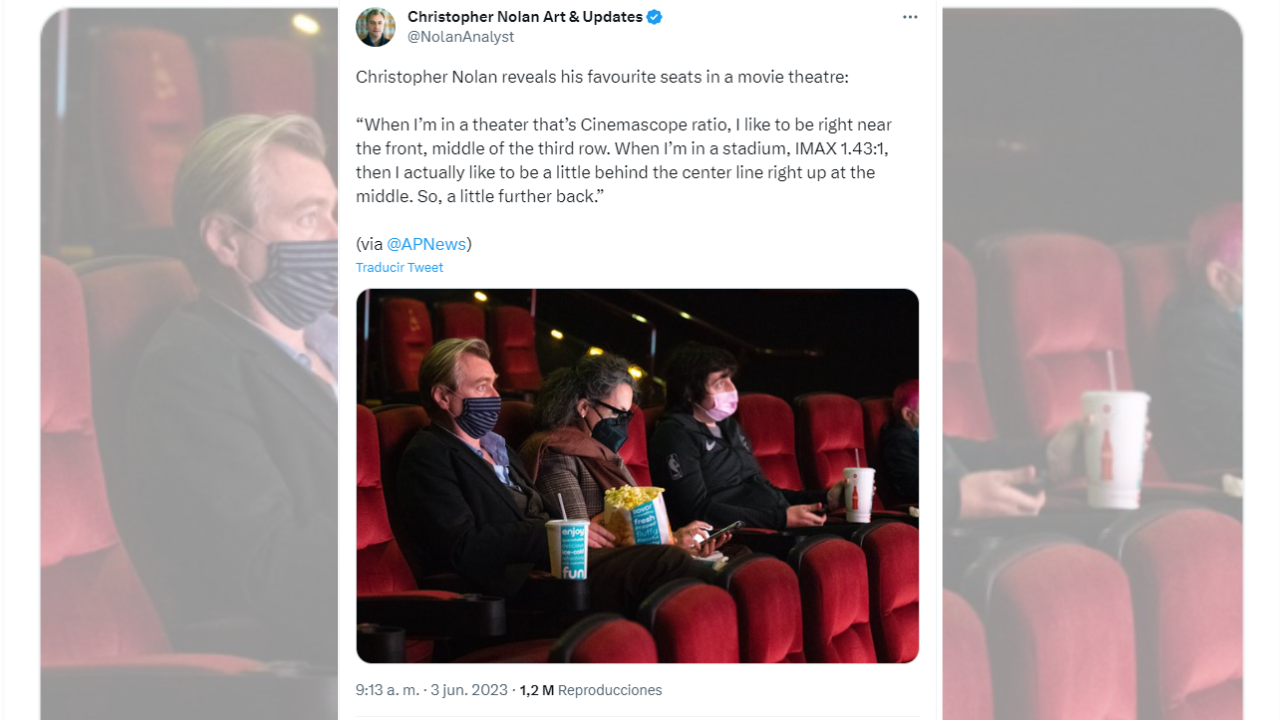Viewport: 1280px width, 720px height.
Task: Click the popcorn bucket in the tweet photo
Action: click(x=635, y=515)
